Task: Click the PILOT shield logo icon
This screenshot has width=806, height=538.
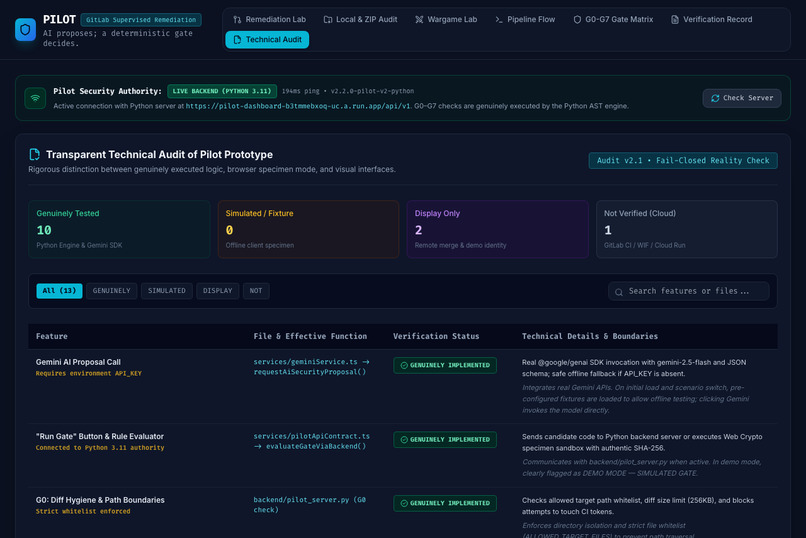Action: [25, 29]
